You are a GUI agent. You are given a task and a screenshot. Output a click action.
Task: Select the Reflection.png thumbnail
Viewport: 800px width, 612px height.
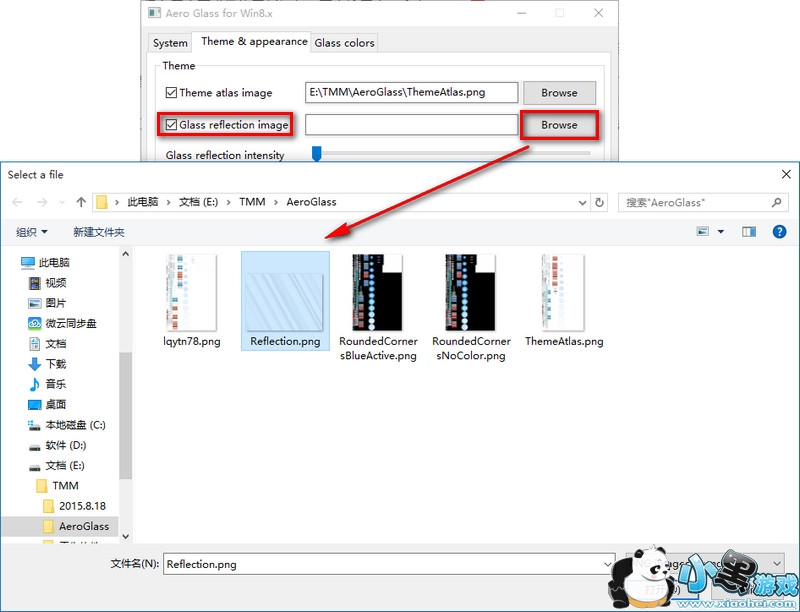tap(285, 301)
